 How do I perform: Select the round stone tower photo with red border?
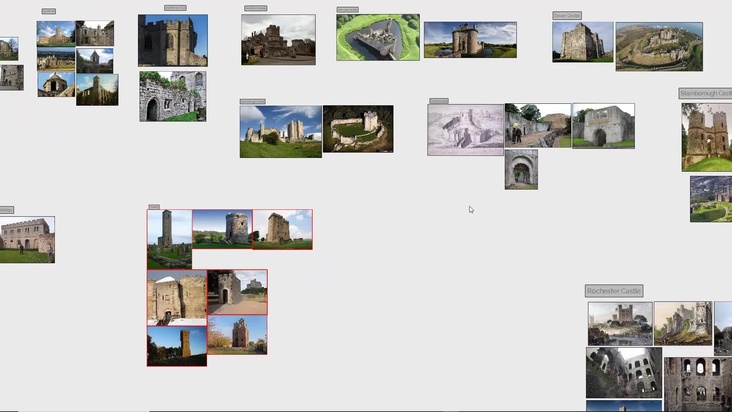click(222, 228)
